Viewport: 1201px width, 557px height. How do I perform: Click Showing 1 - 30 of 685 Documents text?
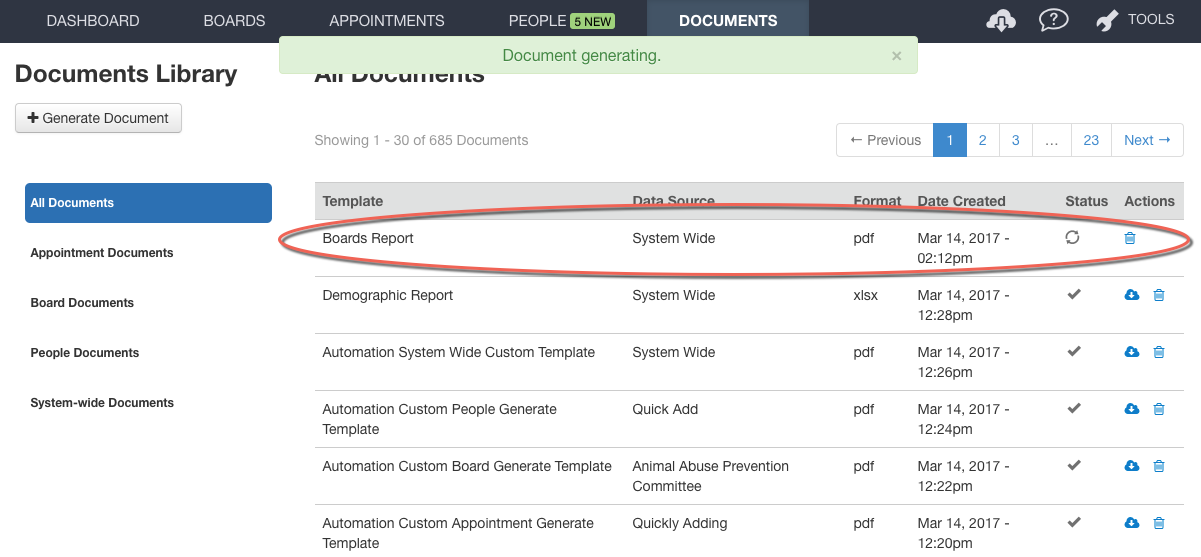tap(421, 140)
